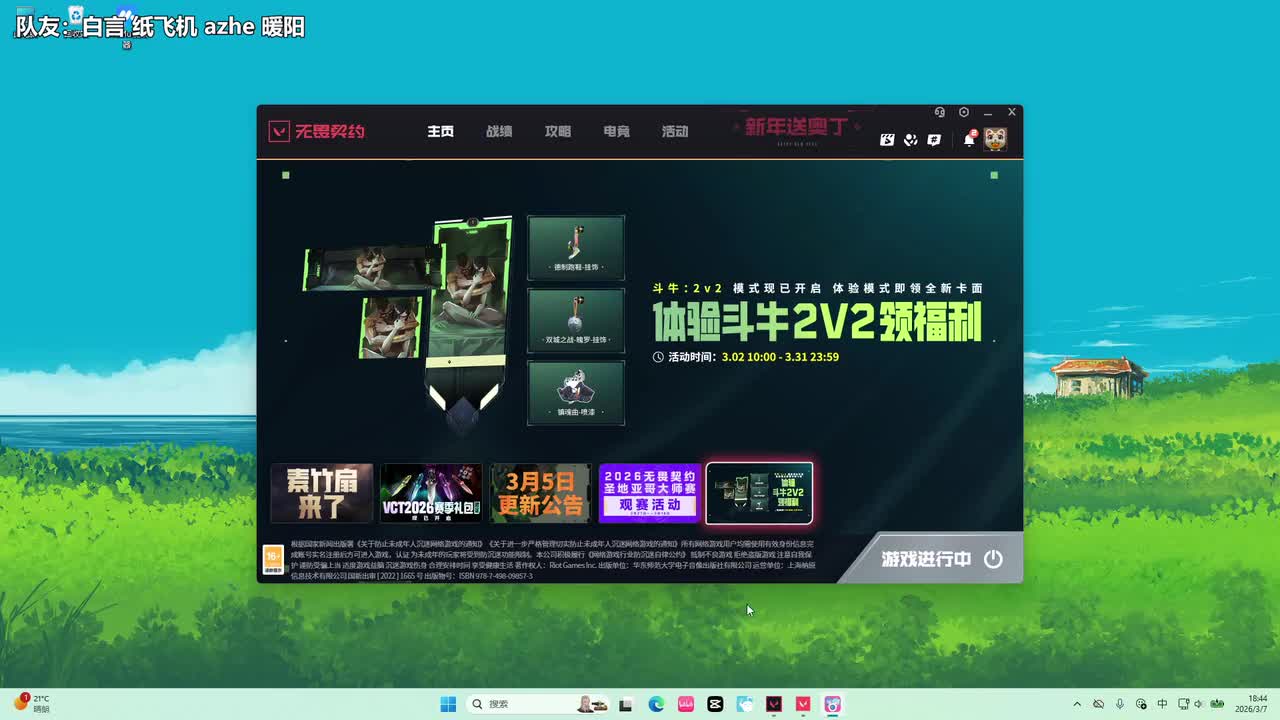Open the Windows Start menu
Screen dimensions: 1280x720
coord(448,704)
